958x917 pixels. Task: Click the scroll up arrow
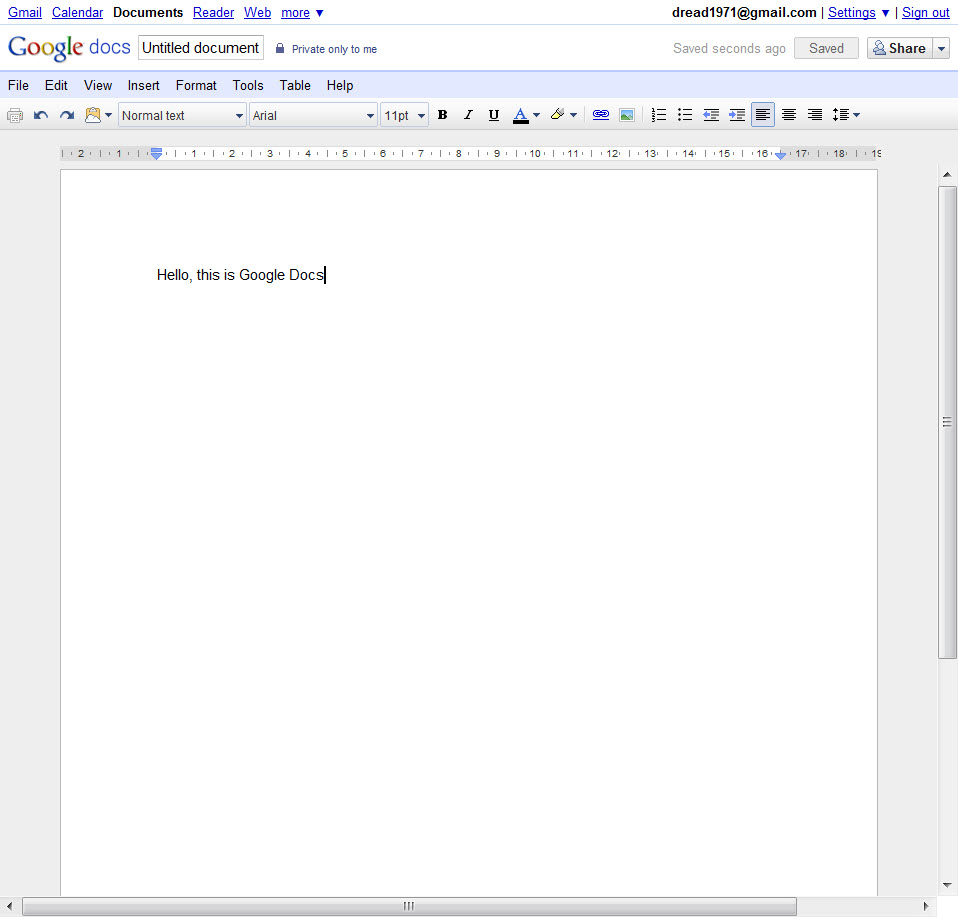947,175
